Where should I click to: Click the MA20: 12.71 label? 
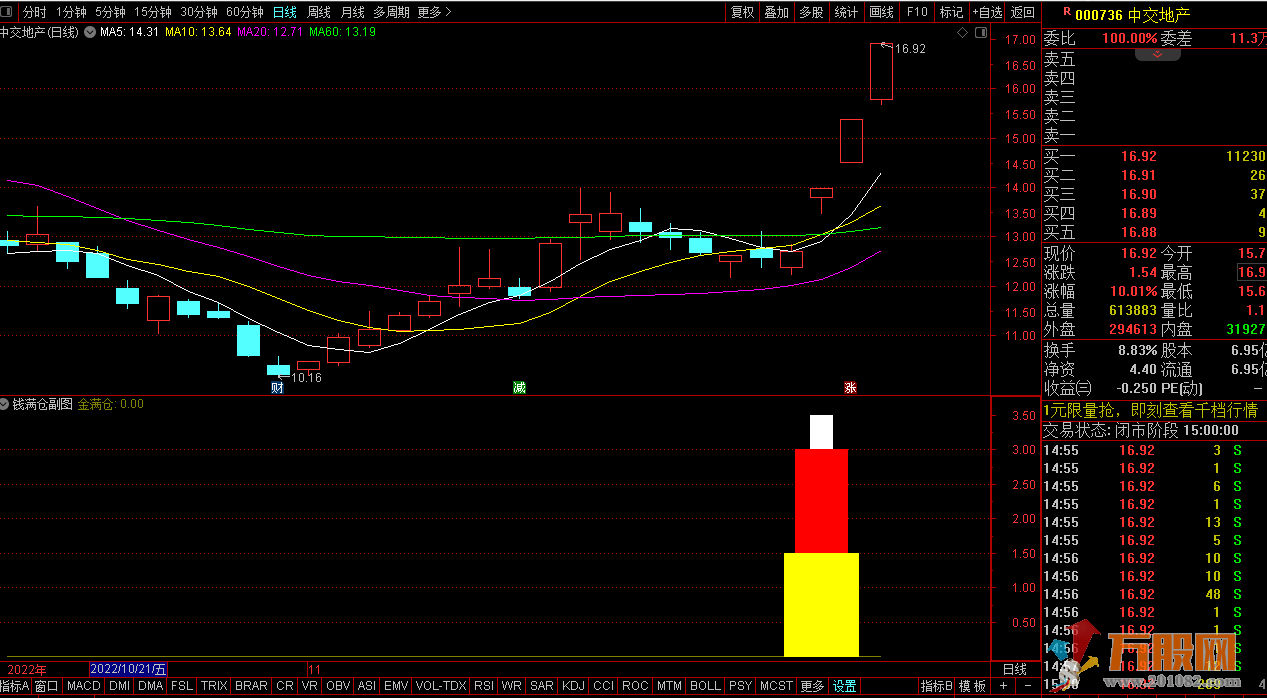tap(272, 32)
